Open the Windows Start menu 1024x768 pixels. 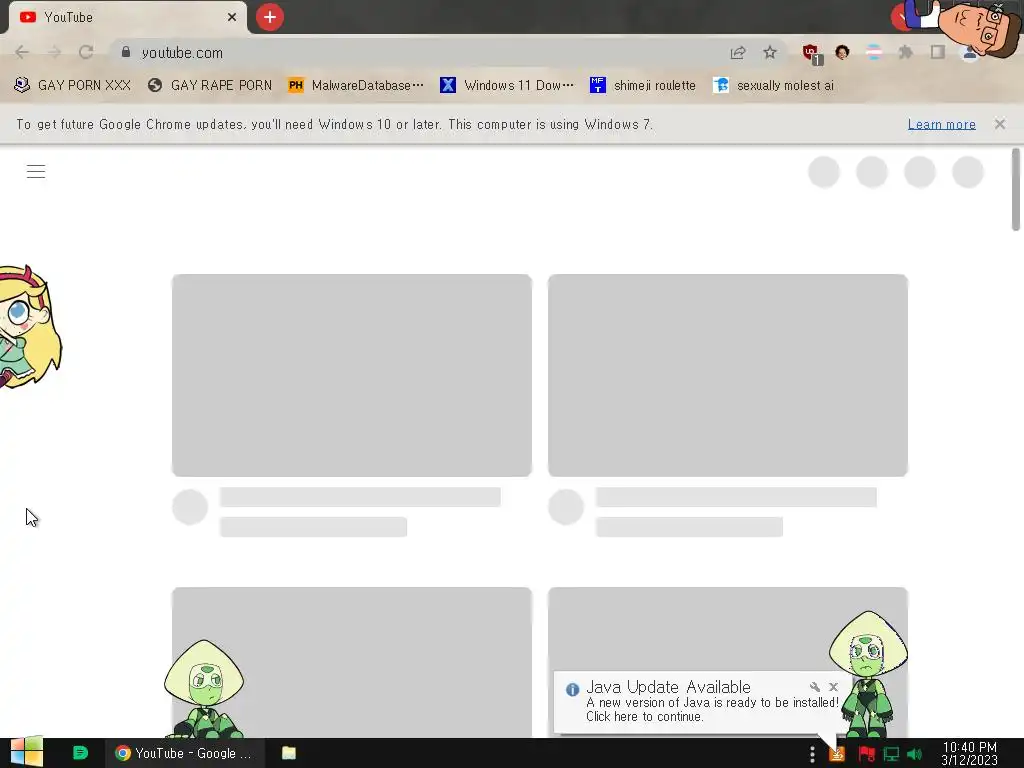26,753
